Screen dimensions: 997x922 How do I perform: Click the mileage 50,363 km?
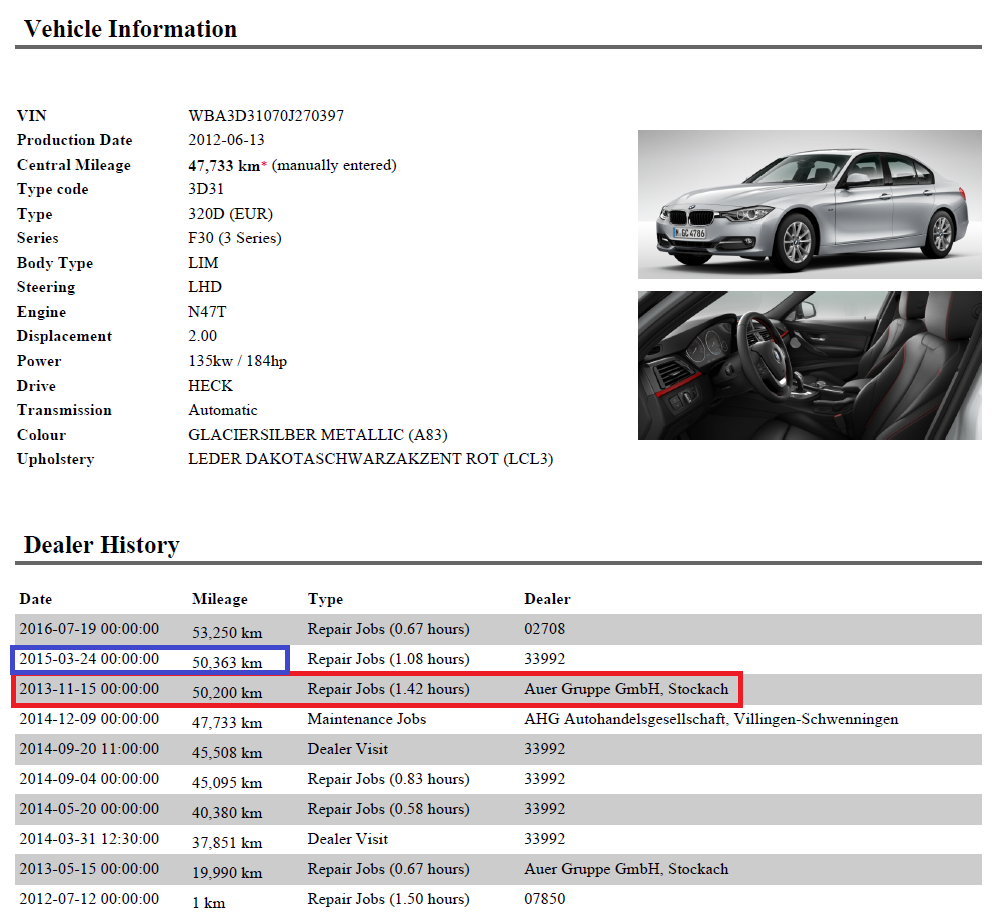pyautogui.click(x=227, y=663)
